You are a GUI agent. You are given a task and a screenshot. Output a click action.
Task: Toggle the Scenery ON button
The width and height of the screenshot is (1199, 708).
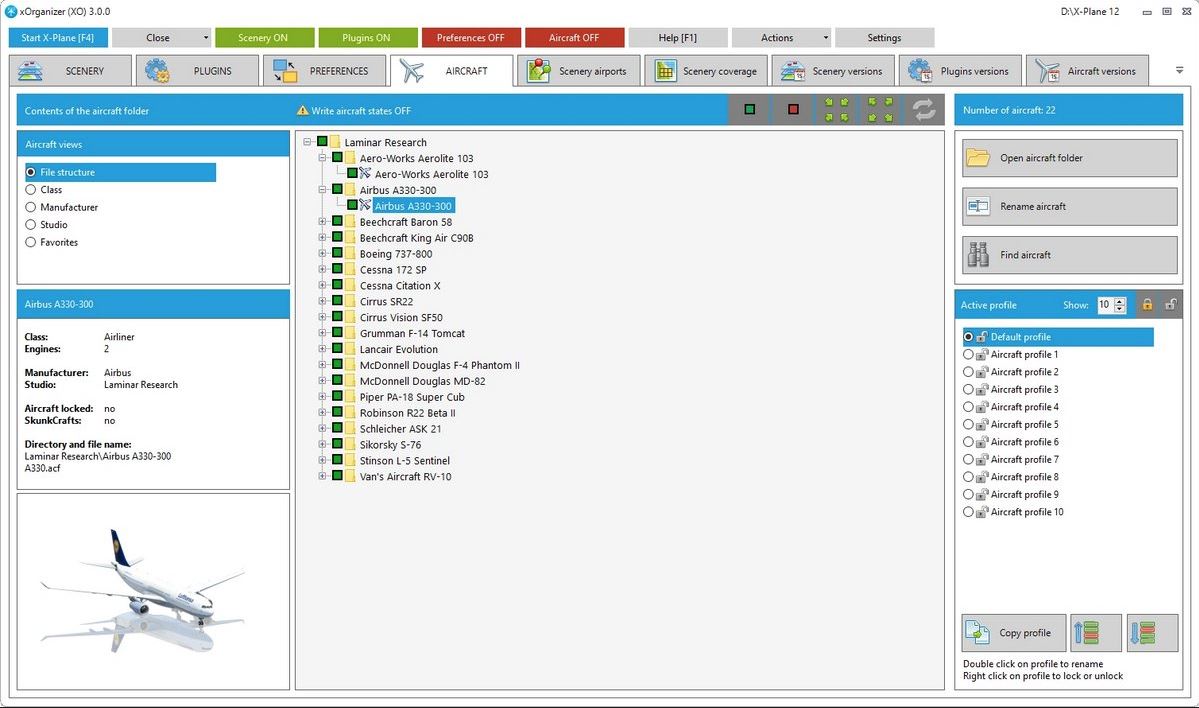(x=265, y=37)
